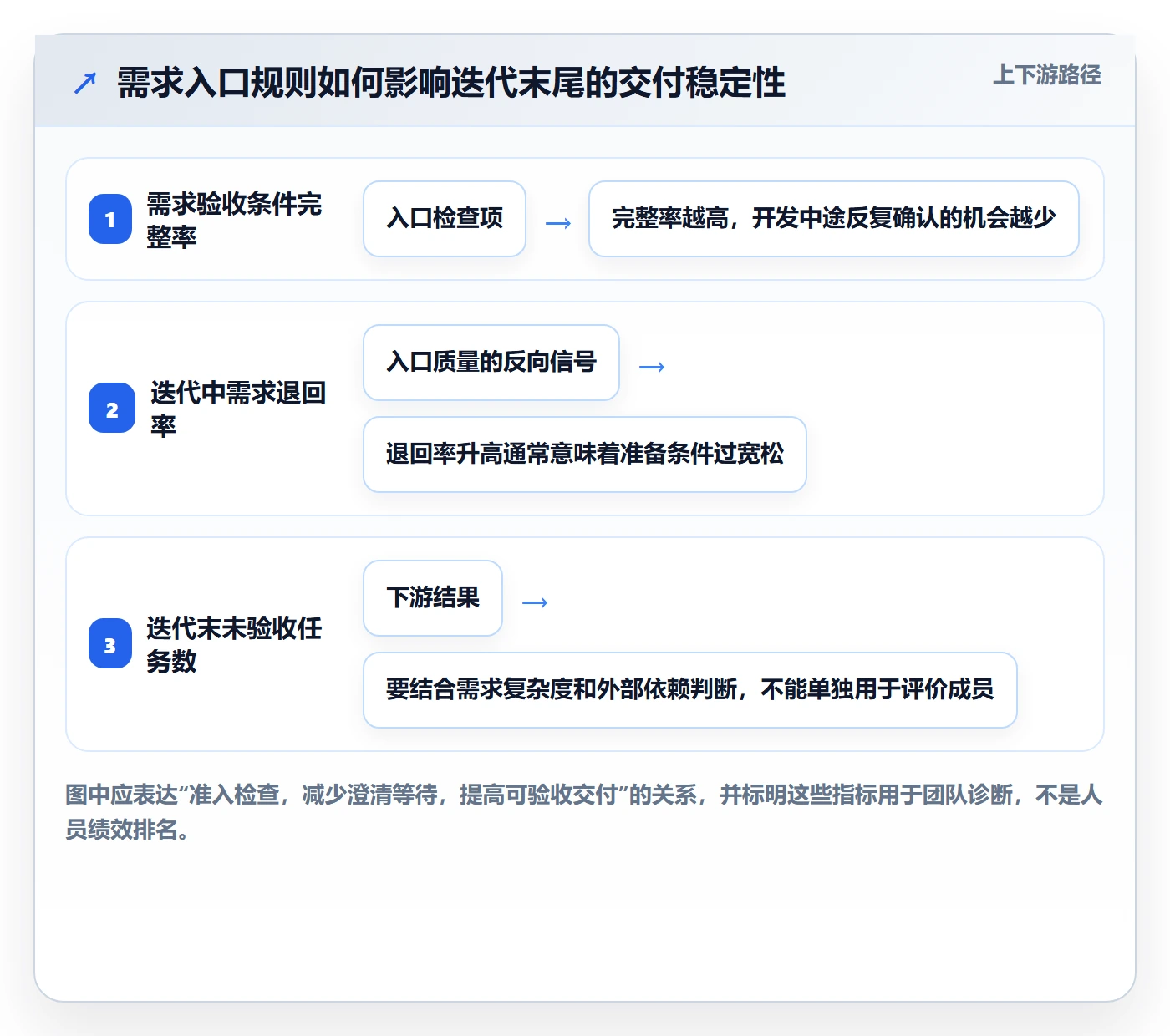Click the 要结合需求复杂度和外部依赖判断 chip

(x=690, y=690)
